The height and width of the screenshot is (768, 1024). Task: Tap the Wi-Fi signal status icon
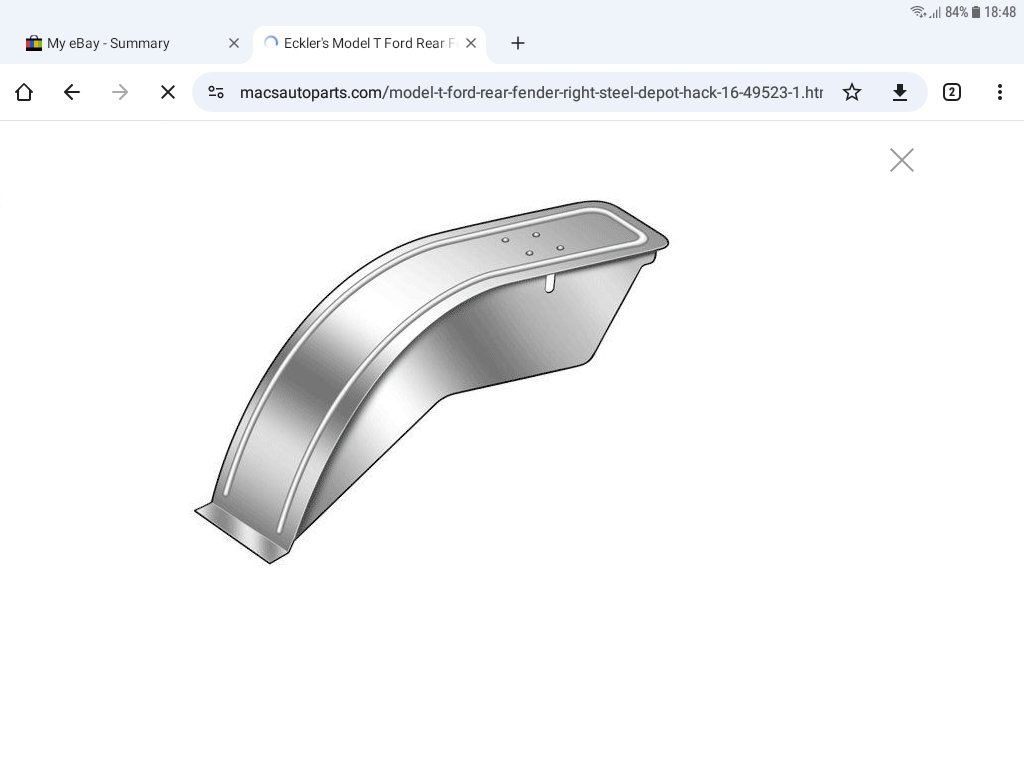tap(918, 12)
